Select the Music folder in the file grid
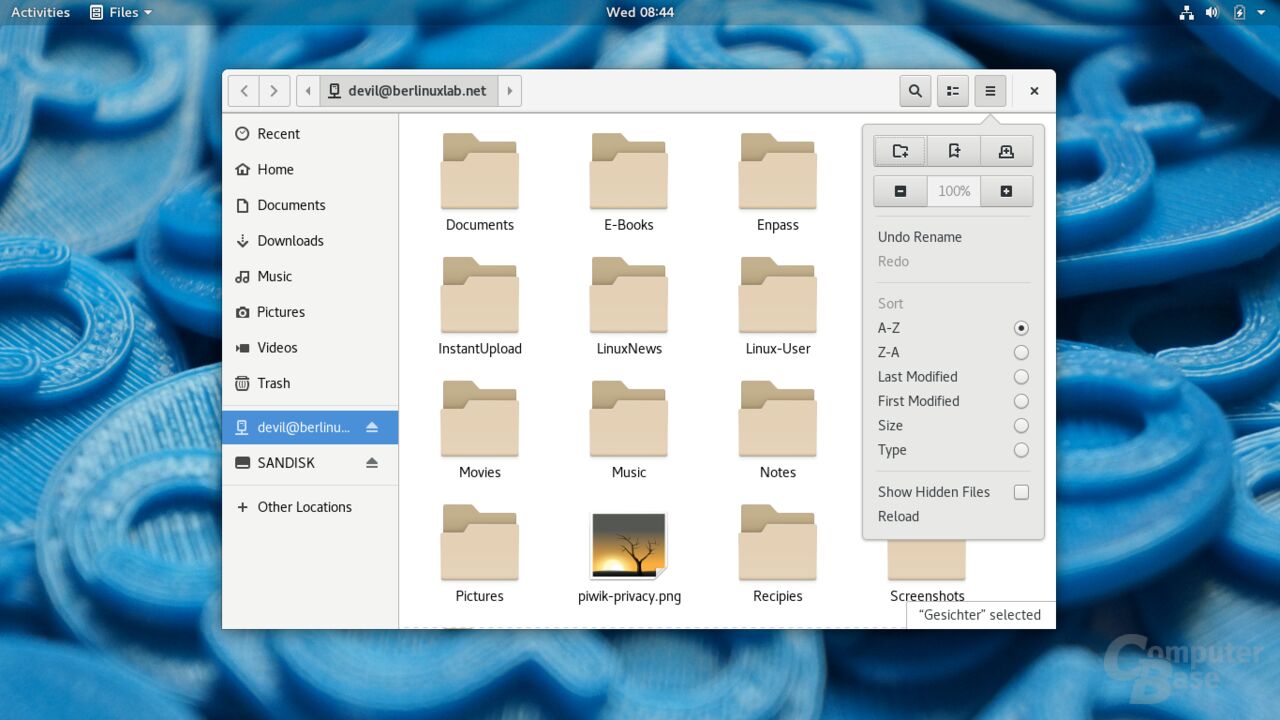The height and width of the screenshot is (720, 1280). tap(629, 419)
